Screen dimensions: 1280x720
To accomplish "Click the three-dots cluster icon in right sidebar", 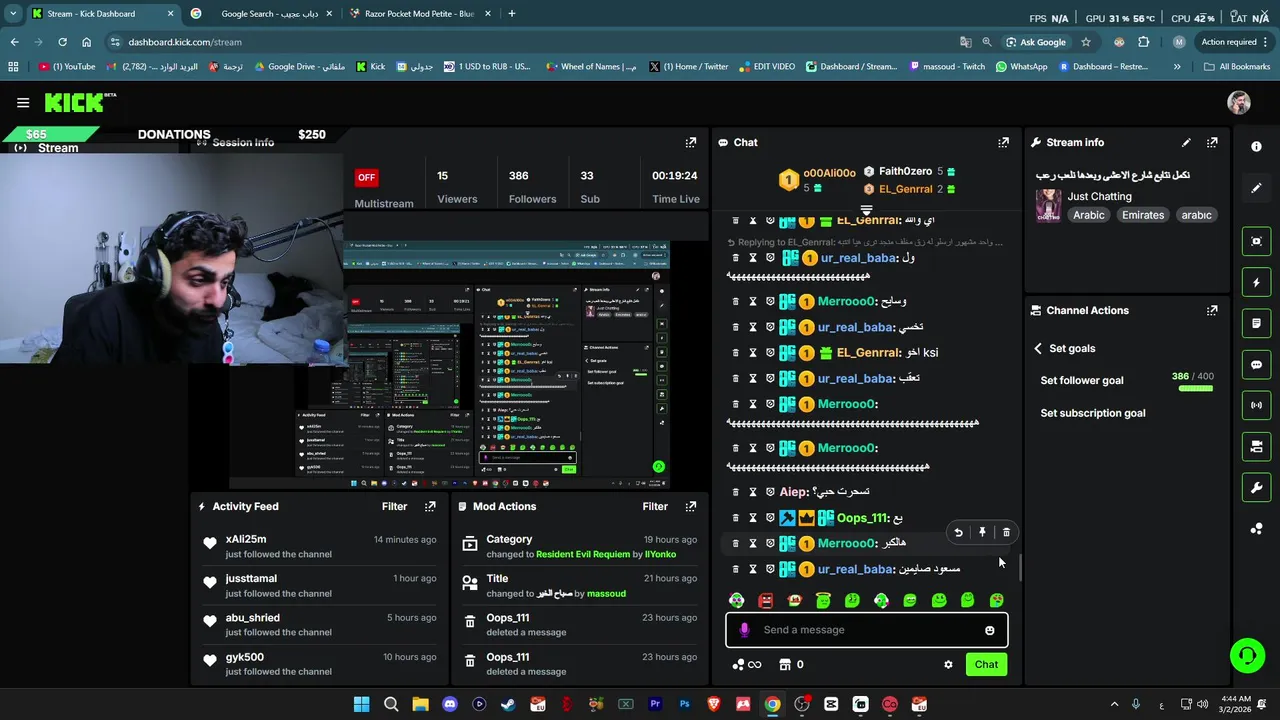I will pyautogui.click(x=1256, y=529).
